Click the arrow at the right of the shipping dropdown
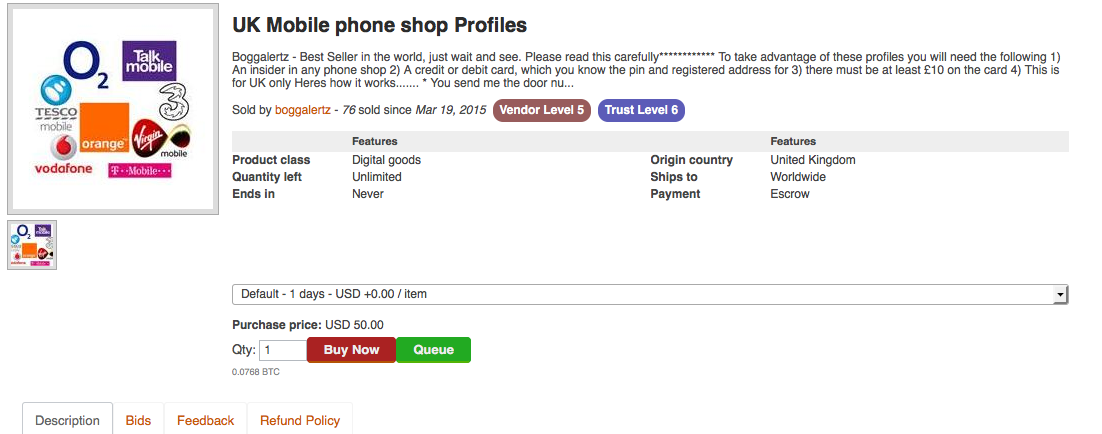1102x434 pixels. pos(1061,295)
